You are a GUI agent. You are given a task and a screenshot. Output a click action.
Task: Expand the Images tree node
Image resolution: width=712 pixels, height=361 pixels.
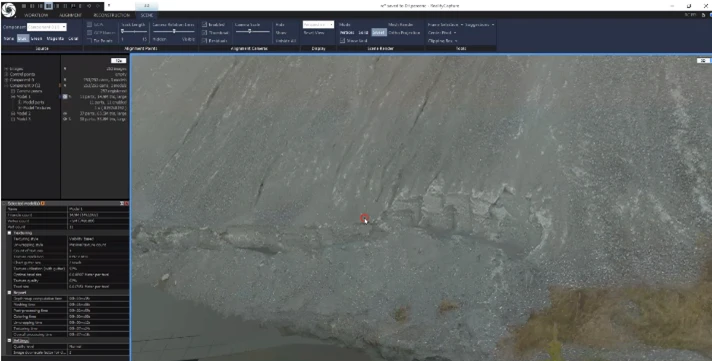(6, 69)
